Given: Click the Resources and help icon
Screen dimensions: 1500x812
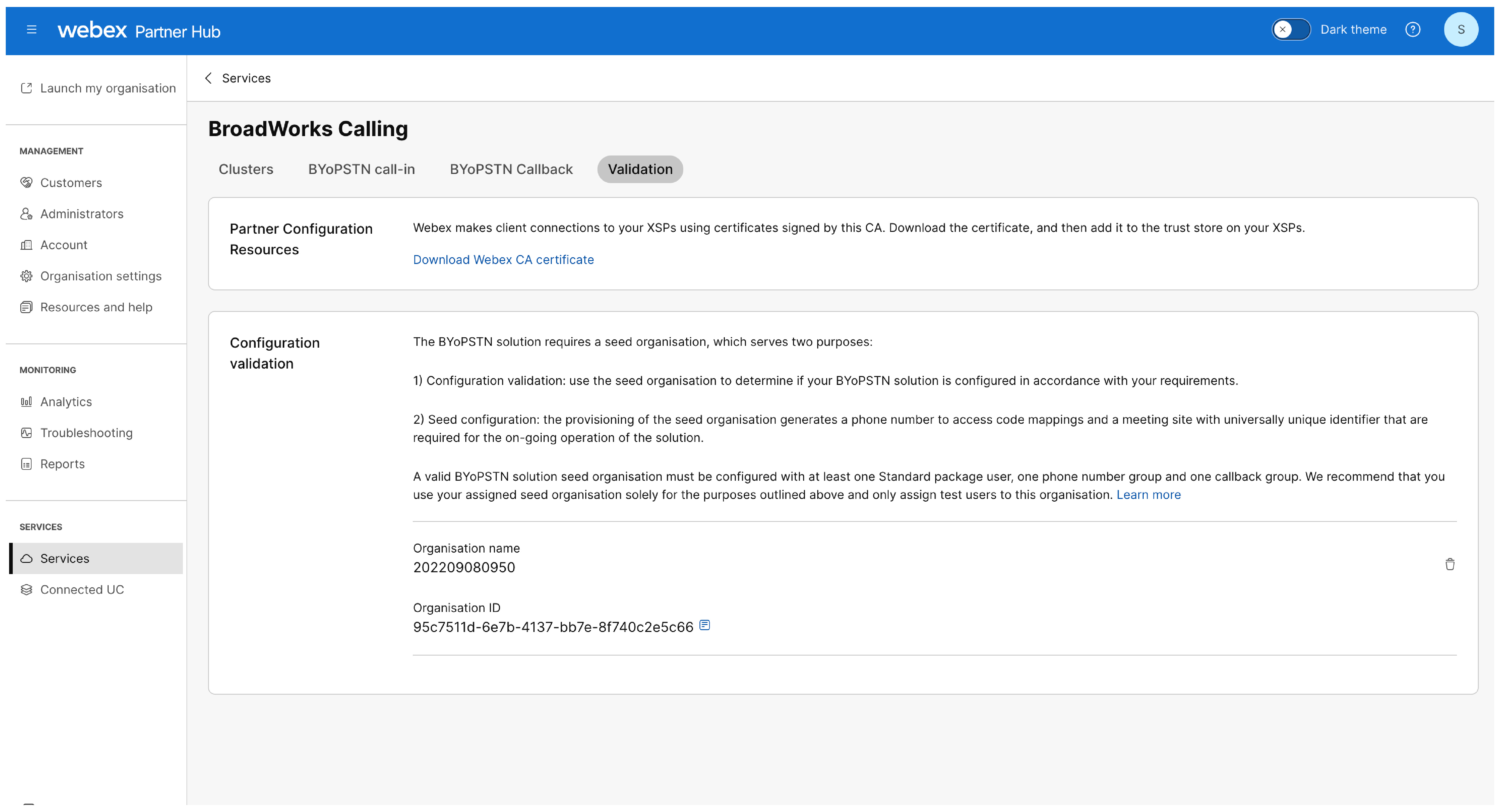Looking at the screenshot, I should coord(26,307).
